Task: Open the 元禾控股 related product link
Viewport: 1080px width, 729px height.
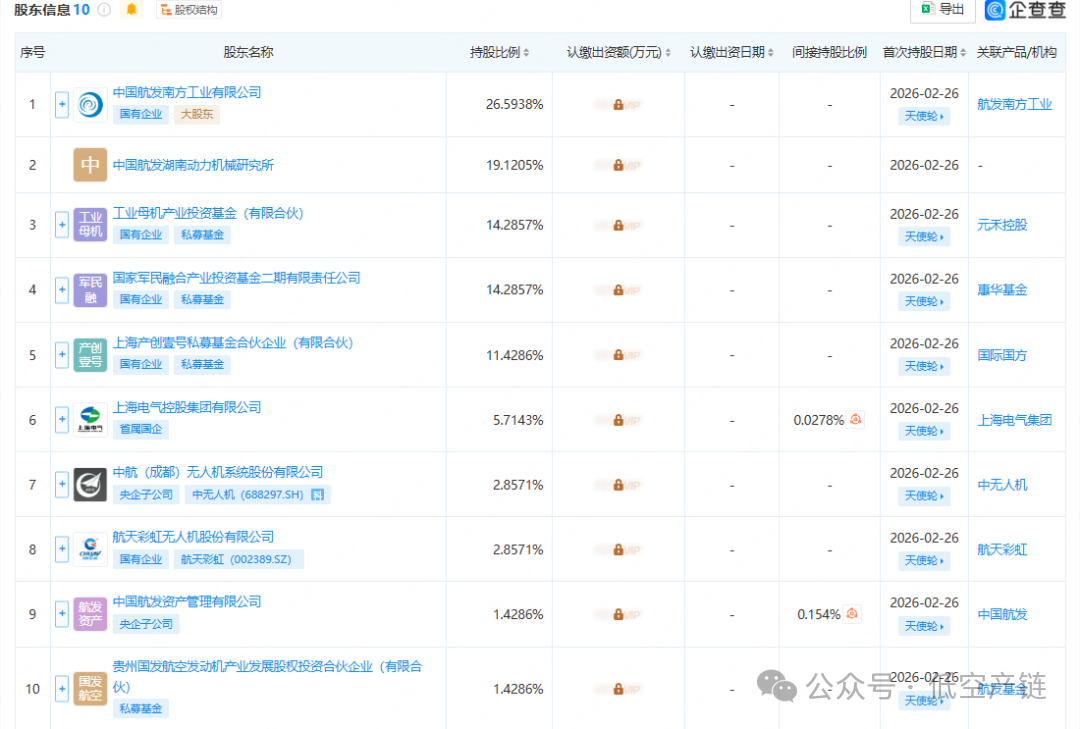Action: click(1001, 225)
